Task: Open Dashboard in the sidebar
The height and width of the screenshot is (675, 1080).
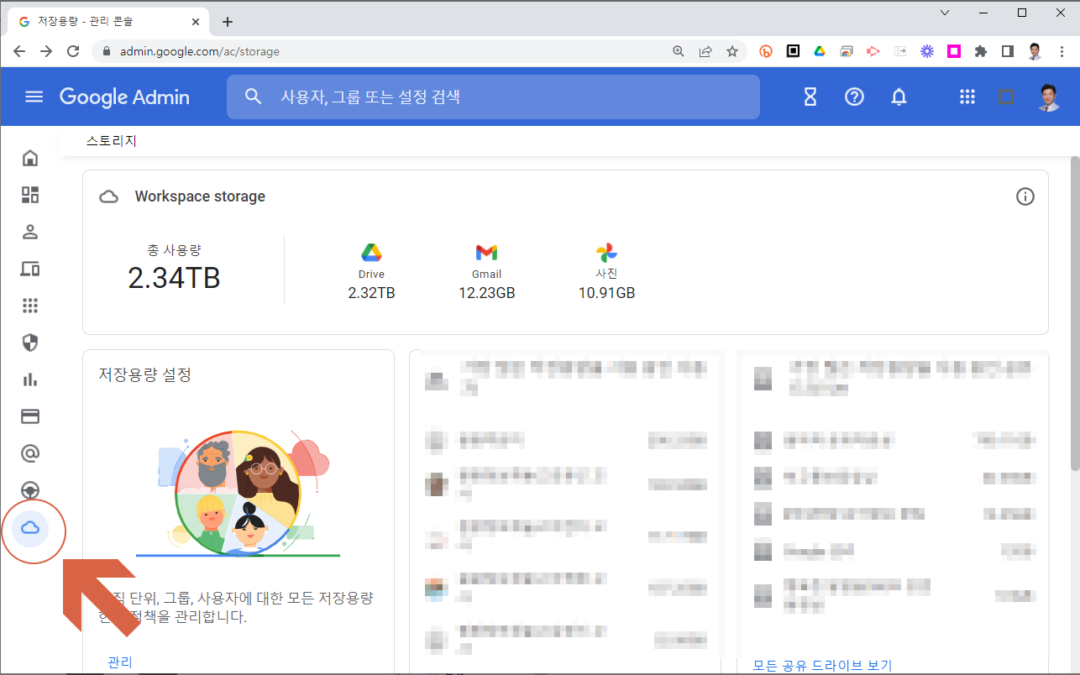Action: point(30,195)
